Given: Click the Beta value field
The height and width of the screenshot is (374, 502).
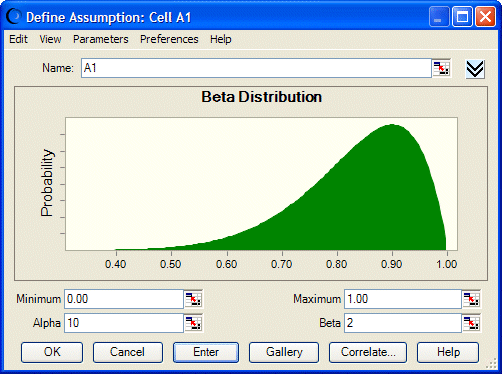Looking at the screenshot, I should [x=403, y=323].
